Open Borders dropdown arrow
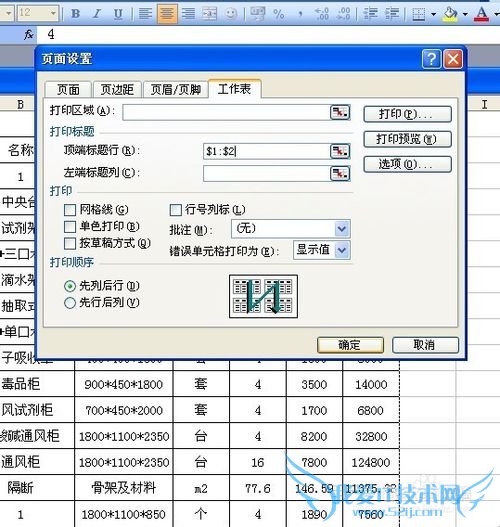The width and height of the screenshot is (500, 527). pyautogui.click(x=434, y=14)
